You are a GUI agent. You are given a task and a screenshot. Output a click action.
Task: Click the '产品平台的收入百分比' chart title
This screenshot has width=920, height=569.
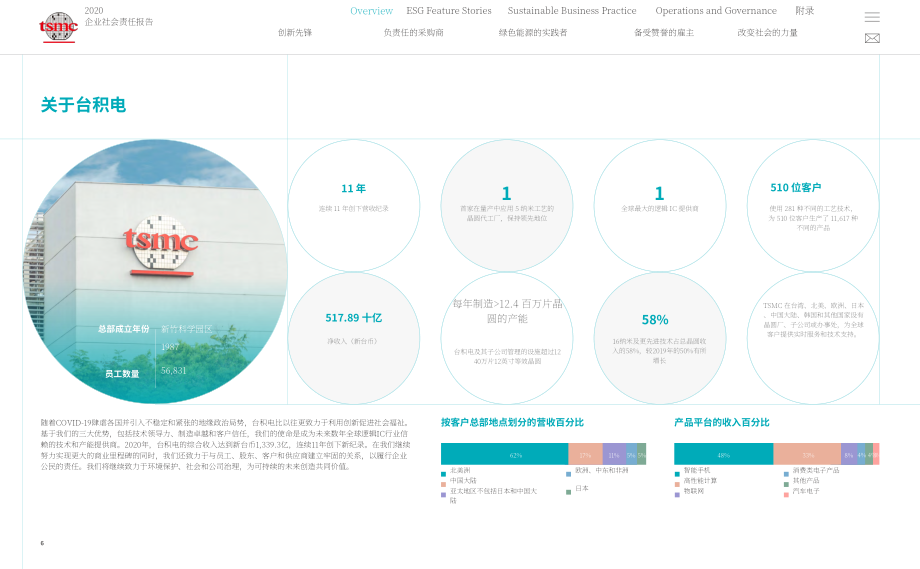(722, 422)
